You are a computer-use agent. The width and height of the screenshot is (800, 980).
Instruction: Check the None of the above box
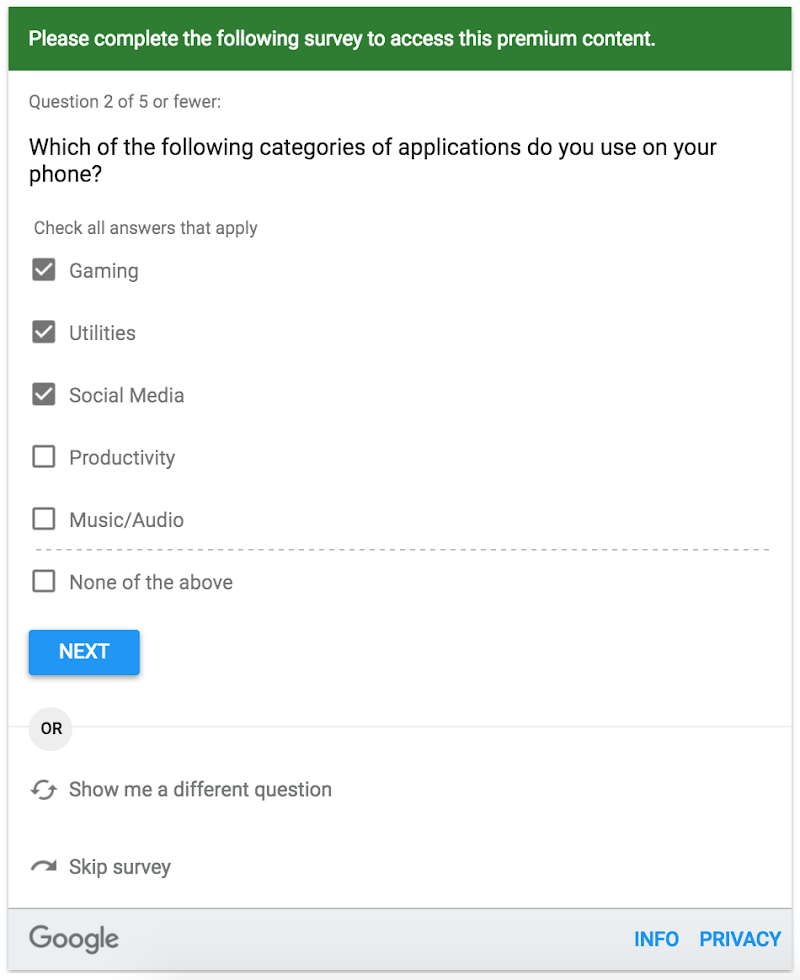coord(44,581)
